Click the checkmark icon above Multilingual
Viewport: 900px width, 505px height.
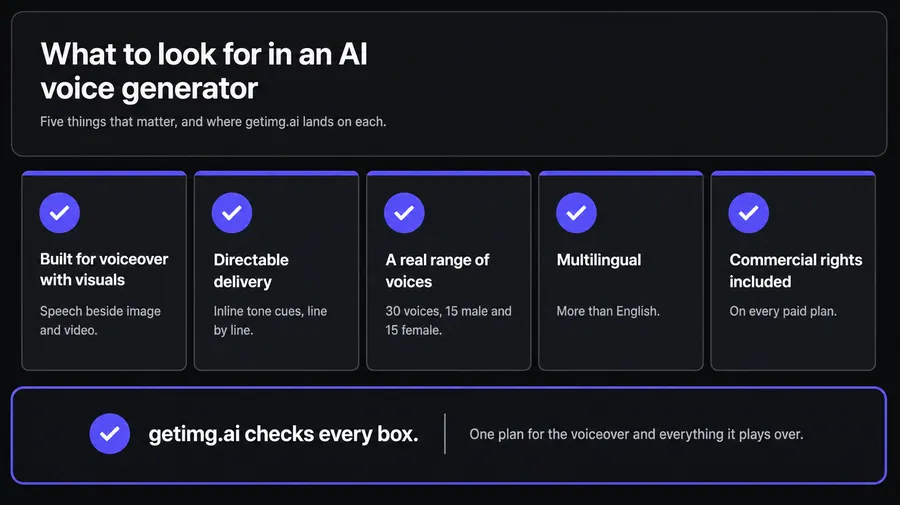(x=576, y=213)
